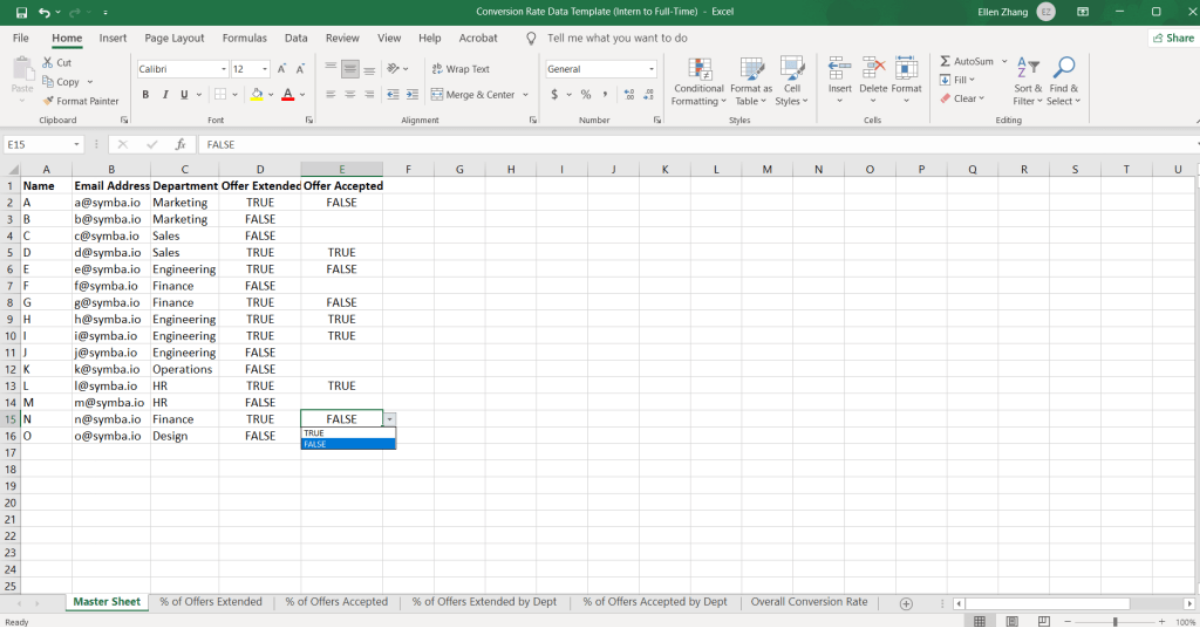Image resolution: width=1200 pixels, height=627 pixels.
Task: Apply accounting dollar number format
Action: point(554,95)
